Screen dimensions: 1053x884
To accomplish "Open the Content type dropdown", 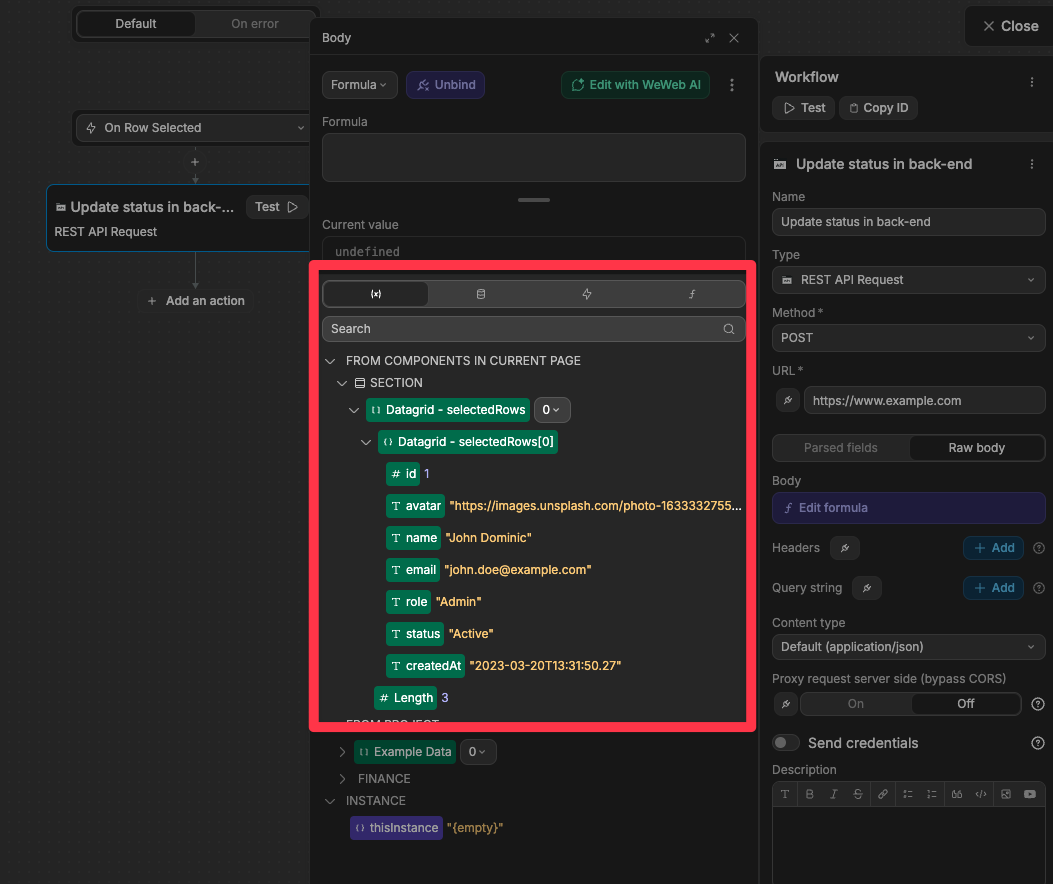I will 908,647.
